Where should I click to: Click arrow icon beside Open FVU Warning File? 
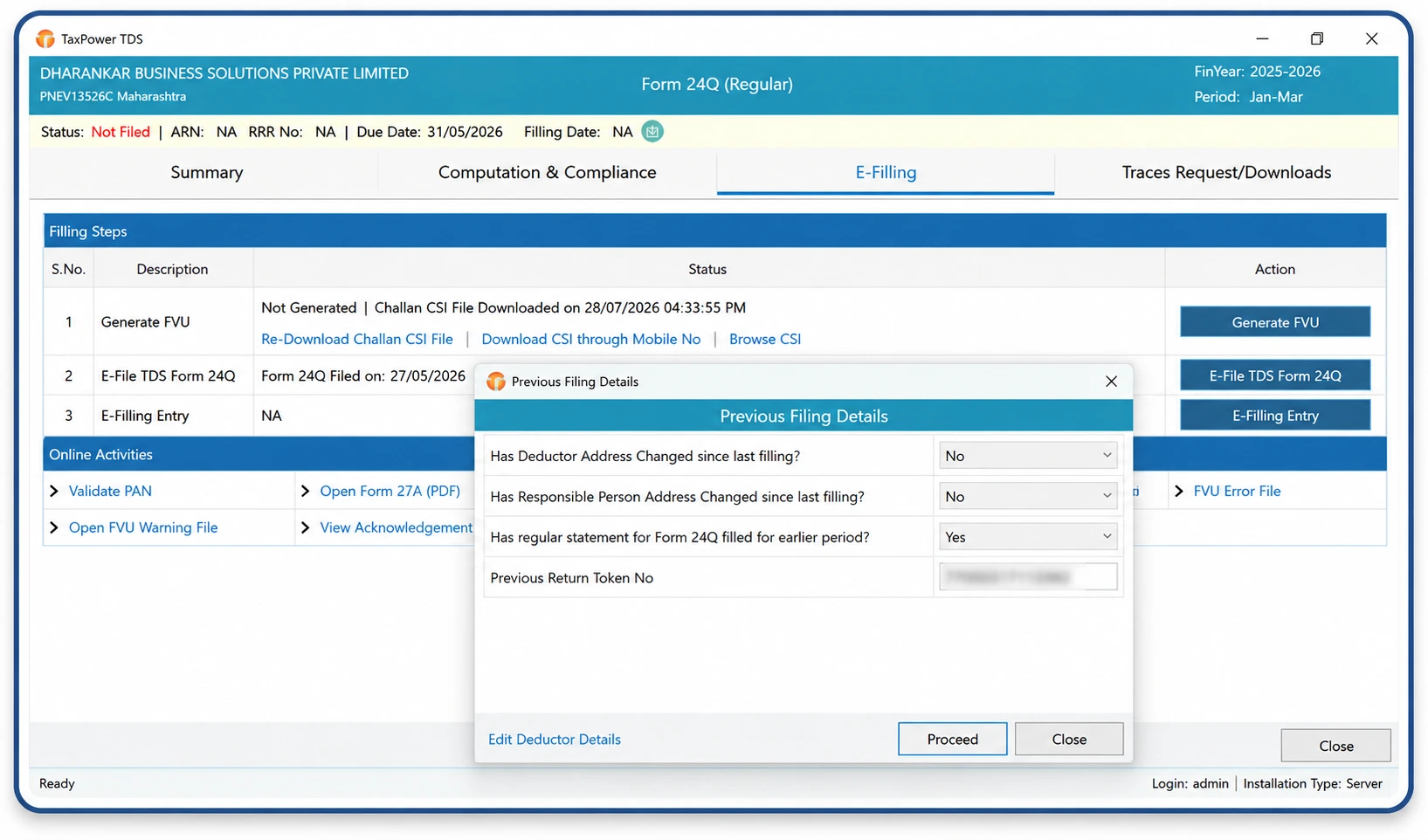point(54,527)
